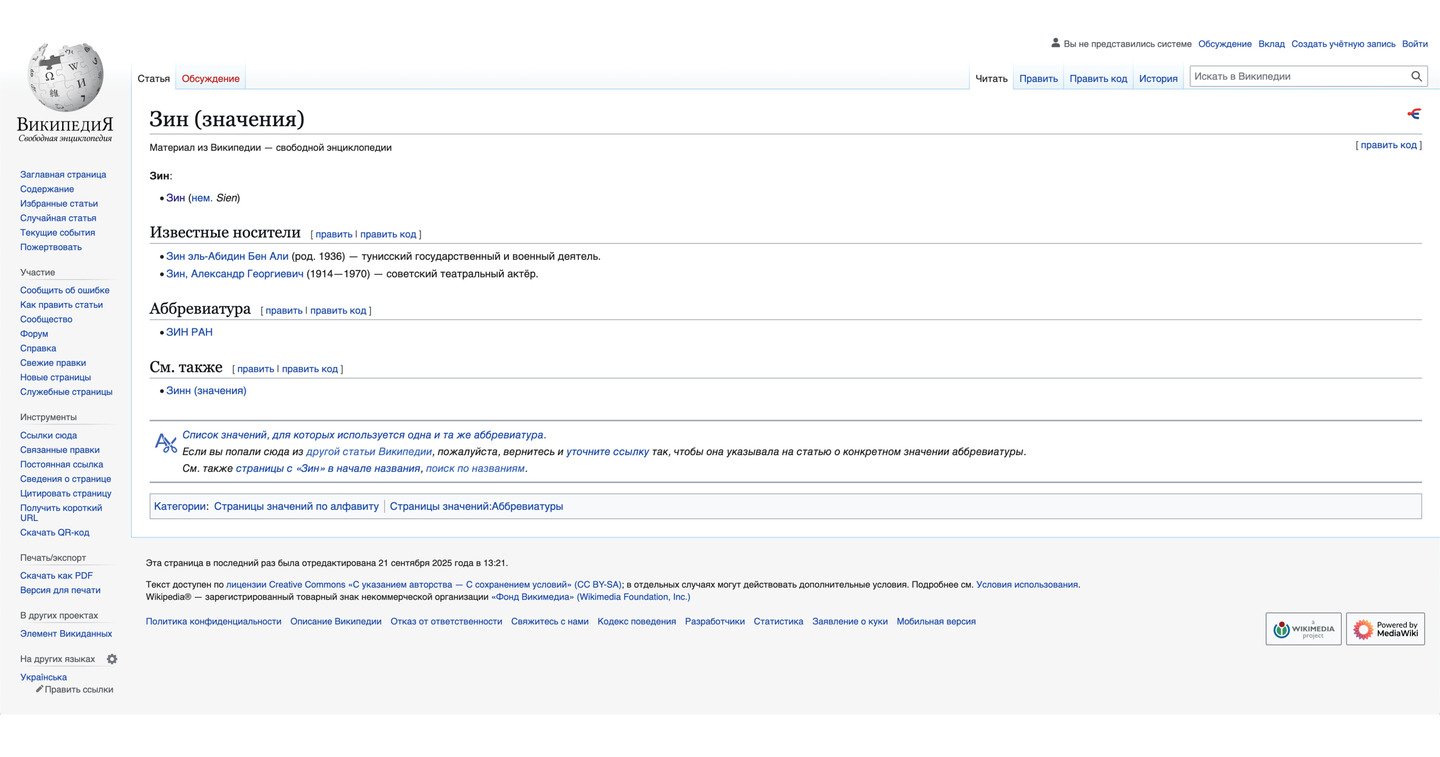Open the ЗИН РАН link

pos(189,332)
